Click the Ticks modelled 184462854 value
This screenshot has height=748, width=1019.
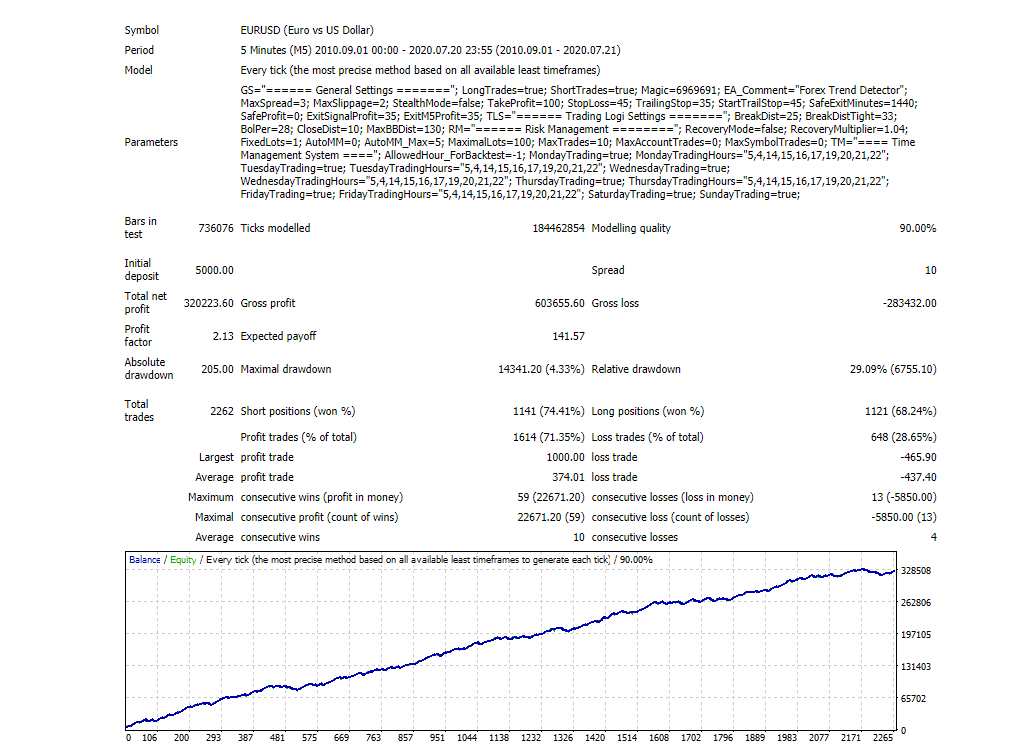coord(558,228)
